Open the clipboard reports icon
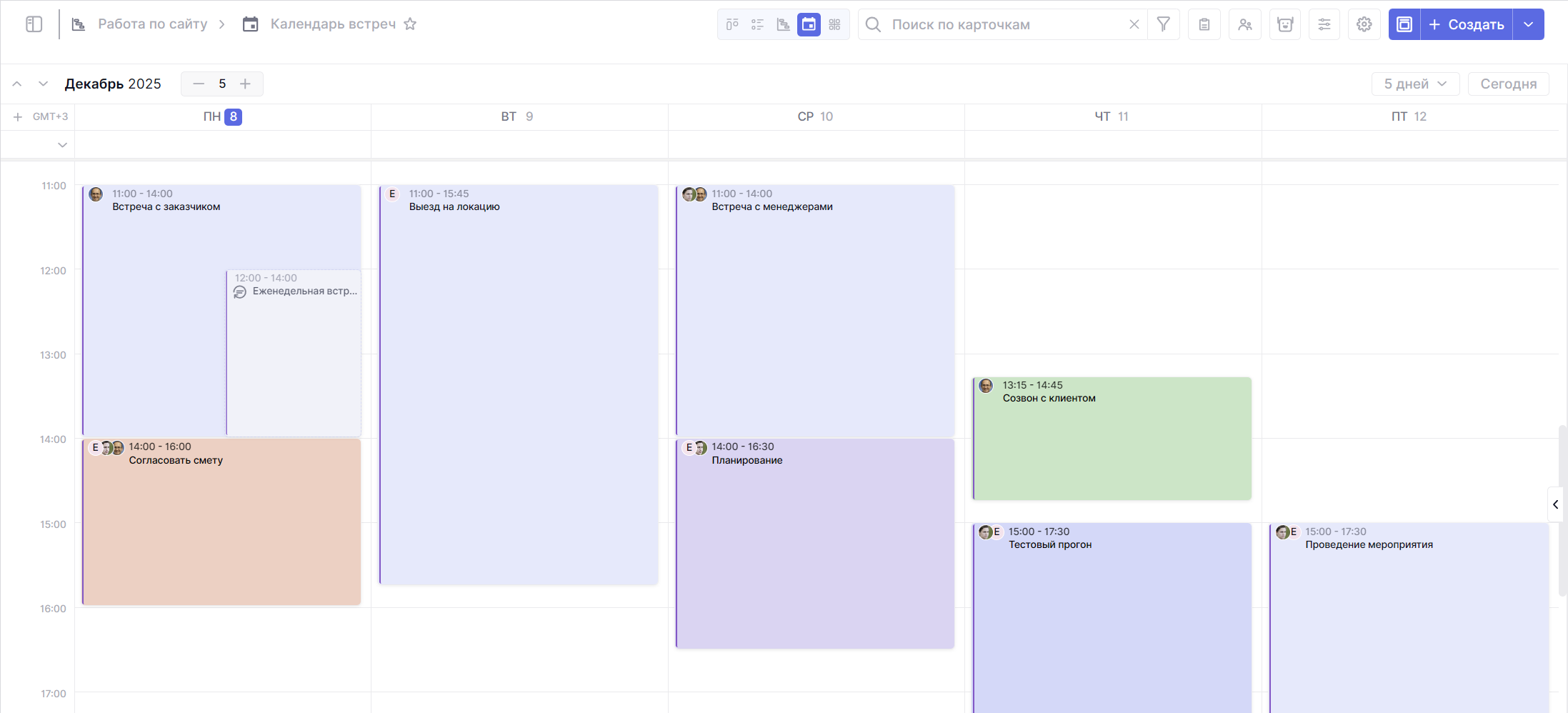This screenshot has width=1568, height=713. point(1204,24)
